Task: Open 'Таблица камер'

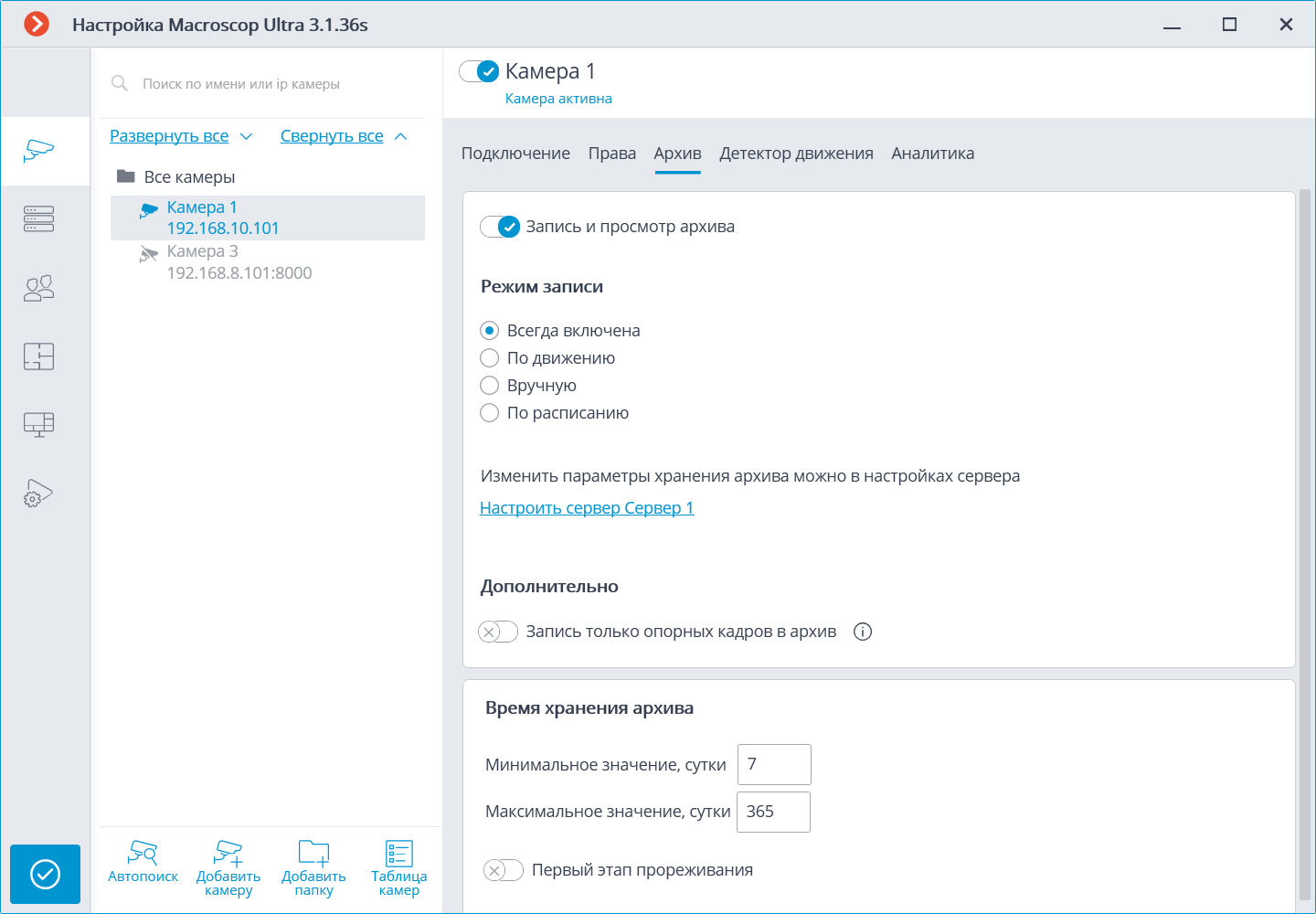Action: pos(399,868)
